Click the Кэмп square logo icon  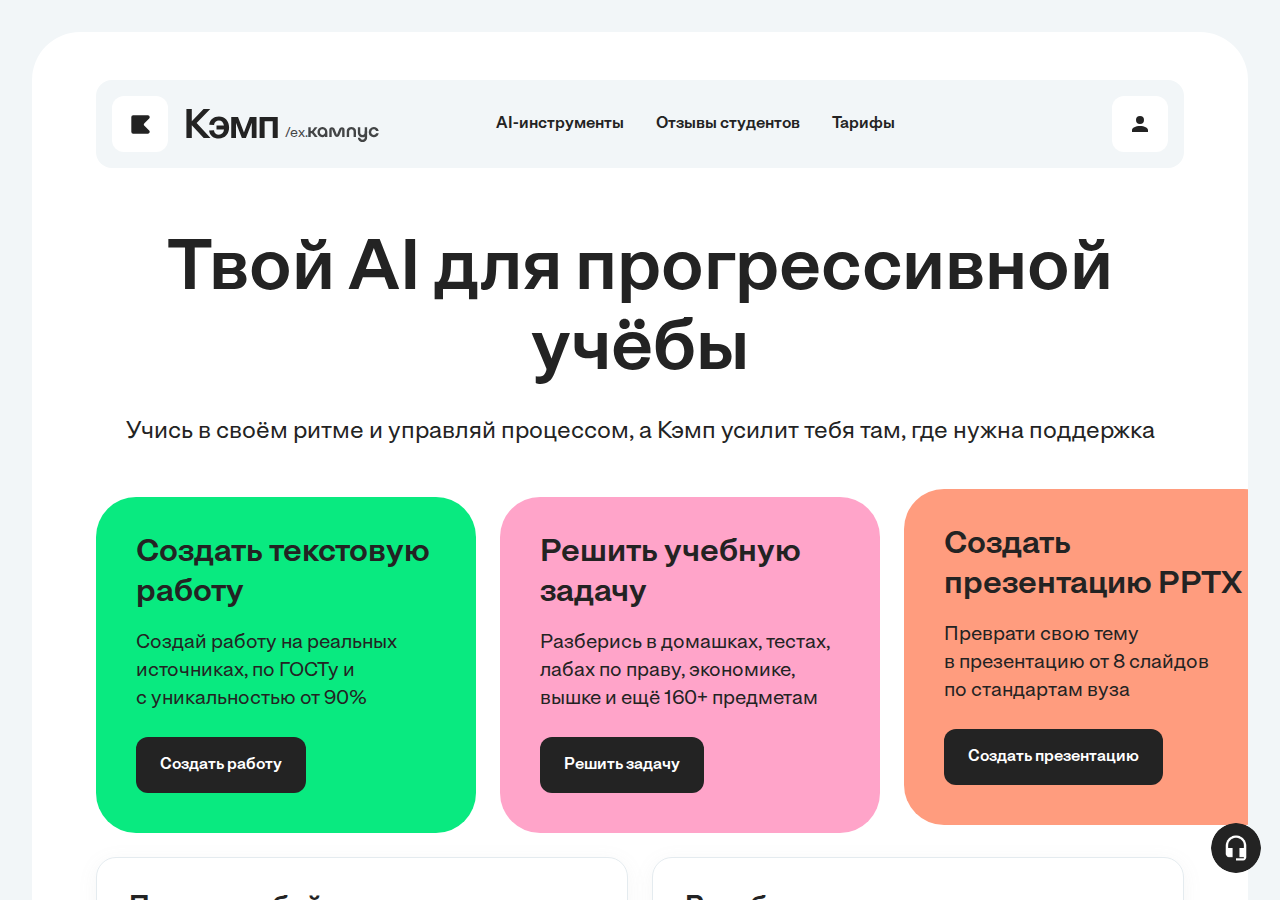click(140, 124)
